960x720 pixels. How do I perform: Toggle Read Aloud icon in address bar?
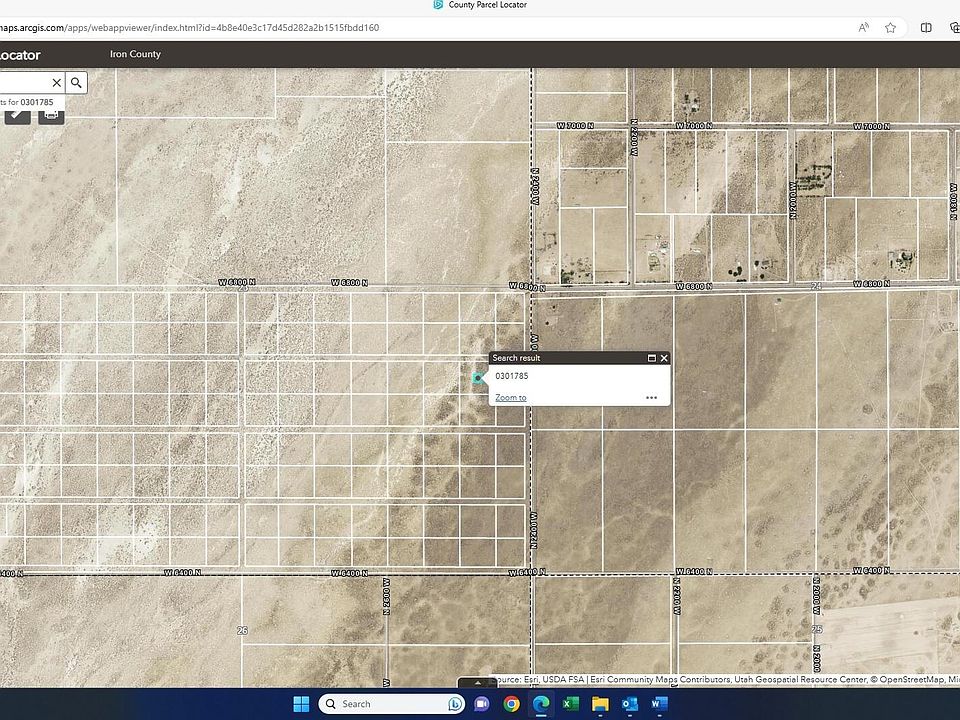tap(863, 28)
